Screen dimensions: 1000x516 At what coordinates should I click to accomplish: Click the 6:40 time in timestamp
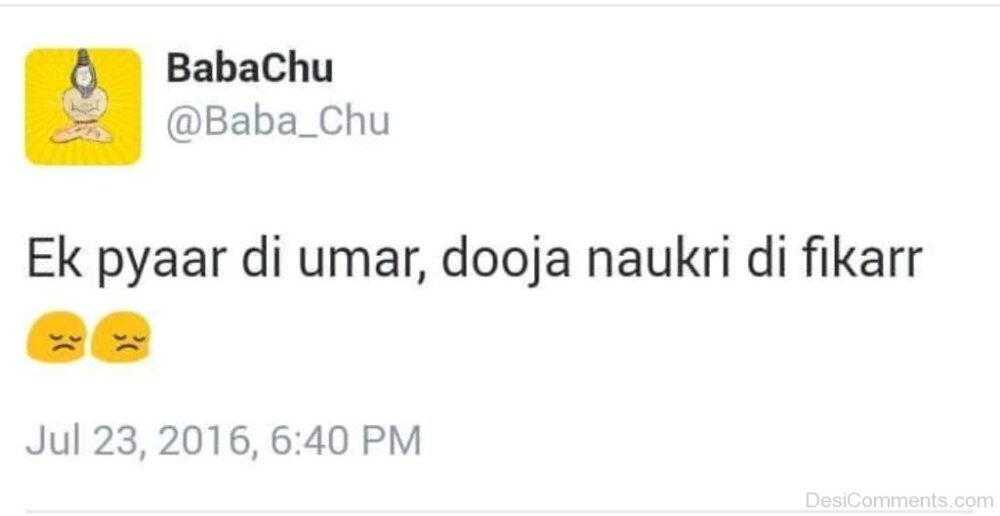297,441
